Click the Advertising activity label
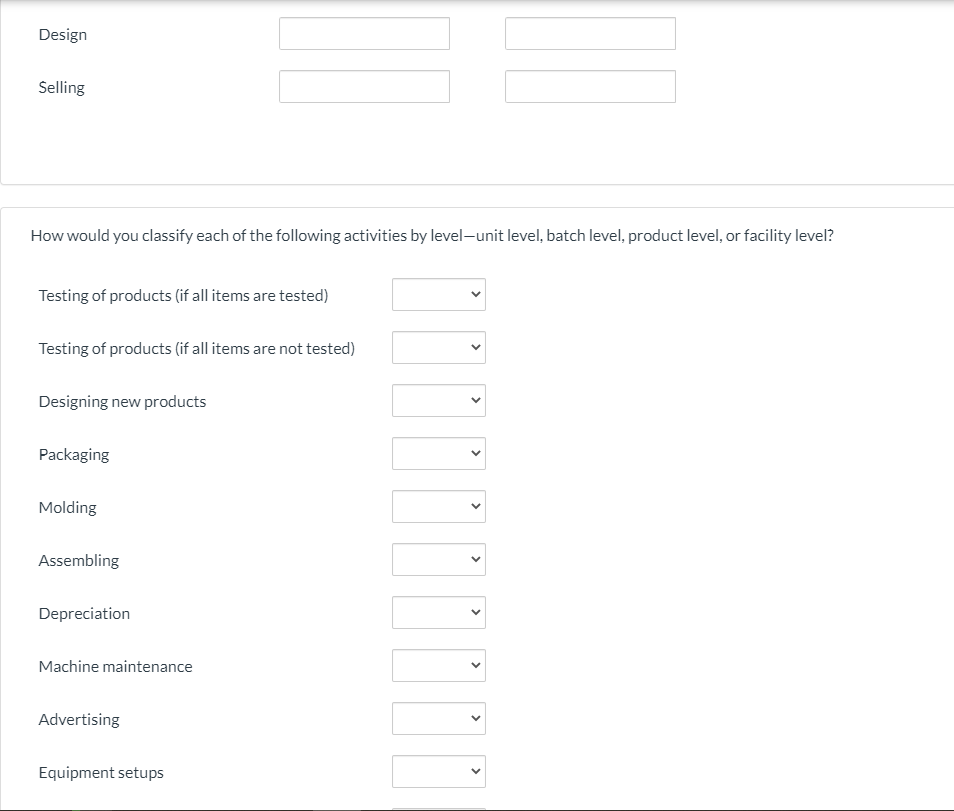The image size is (954, 811). coord(78,719)
